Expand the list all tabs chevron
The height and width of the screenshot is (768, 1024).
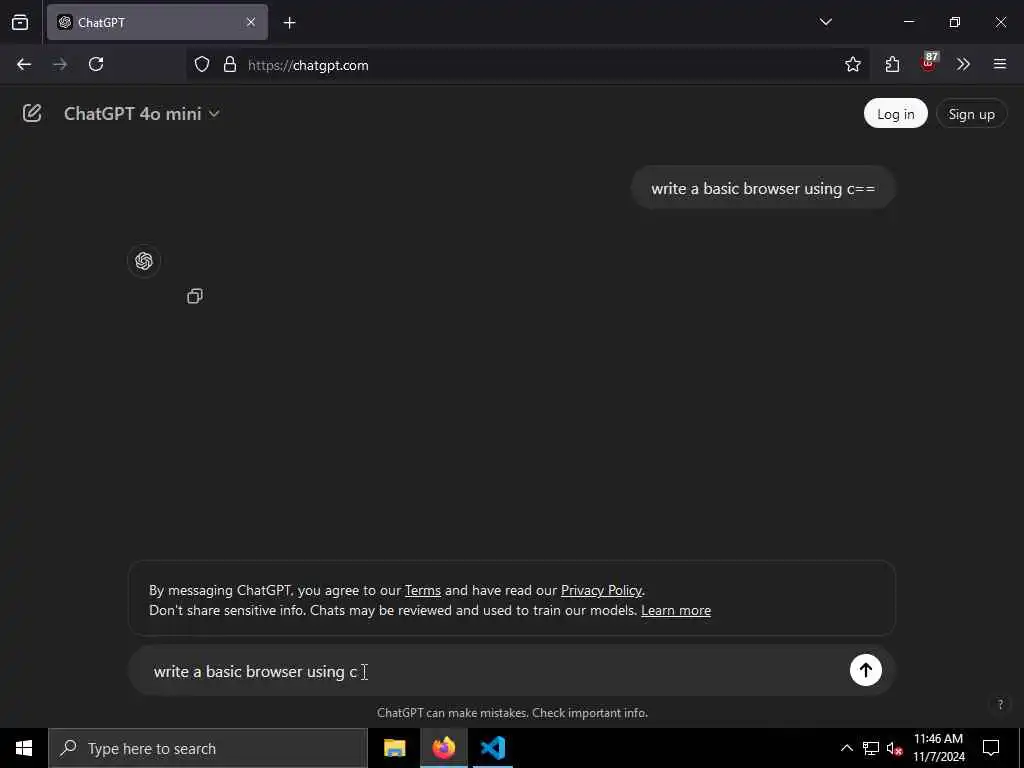click(825, 22)
